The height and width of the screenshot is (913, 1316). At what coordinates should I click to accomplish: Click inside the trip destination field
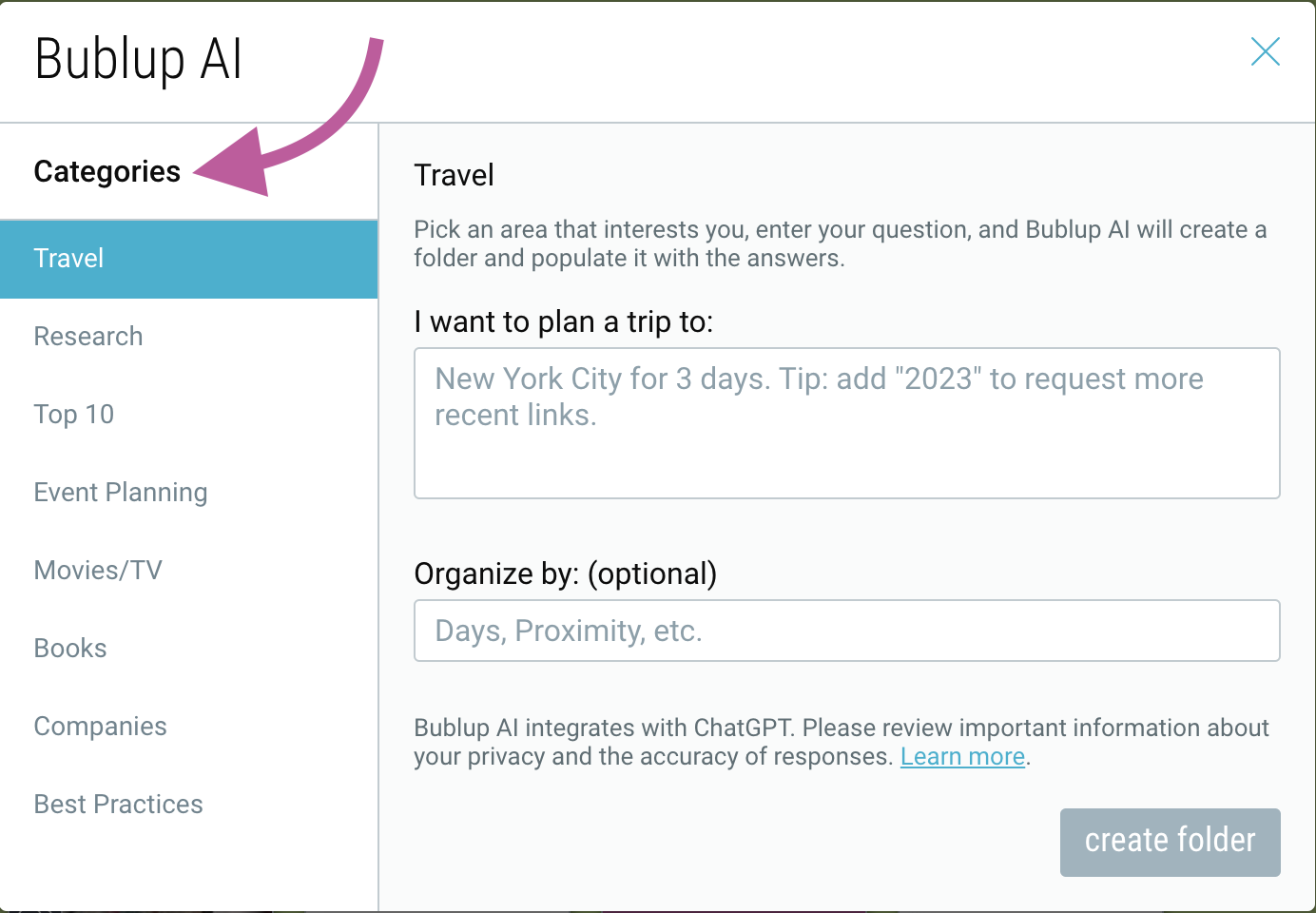[846, 423]
